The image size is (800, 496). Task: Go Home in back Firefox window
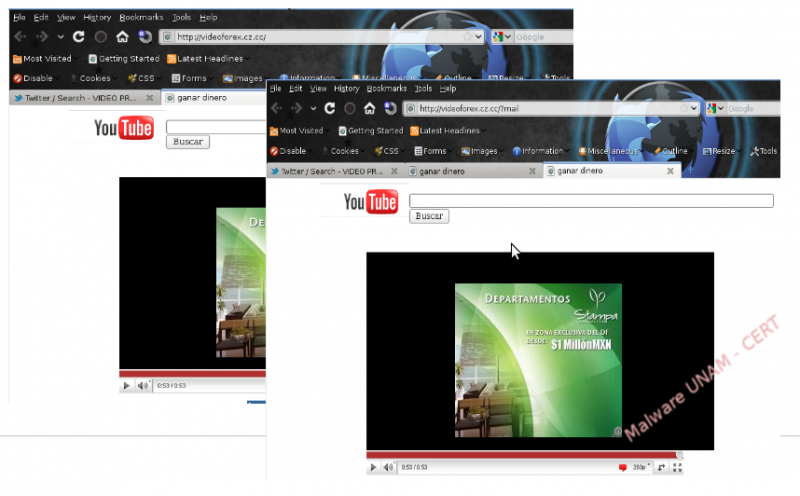pos(122,37)
